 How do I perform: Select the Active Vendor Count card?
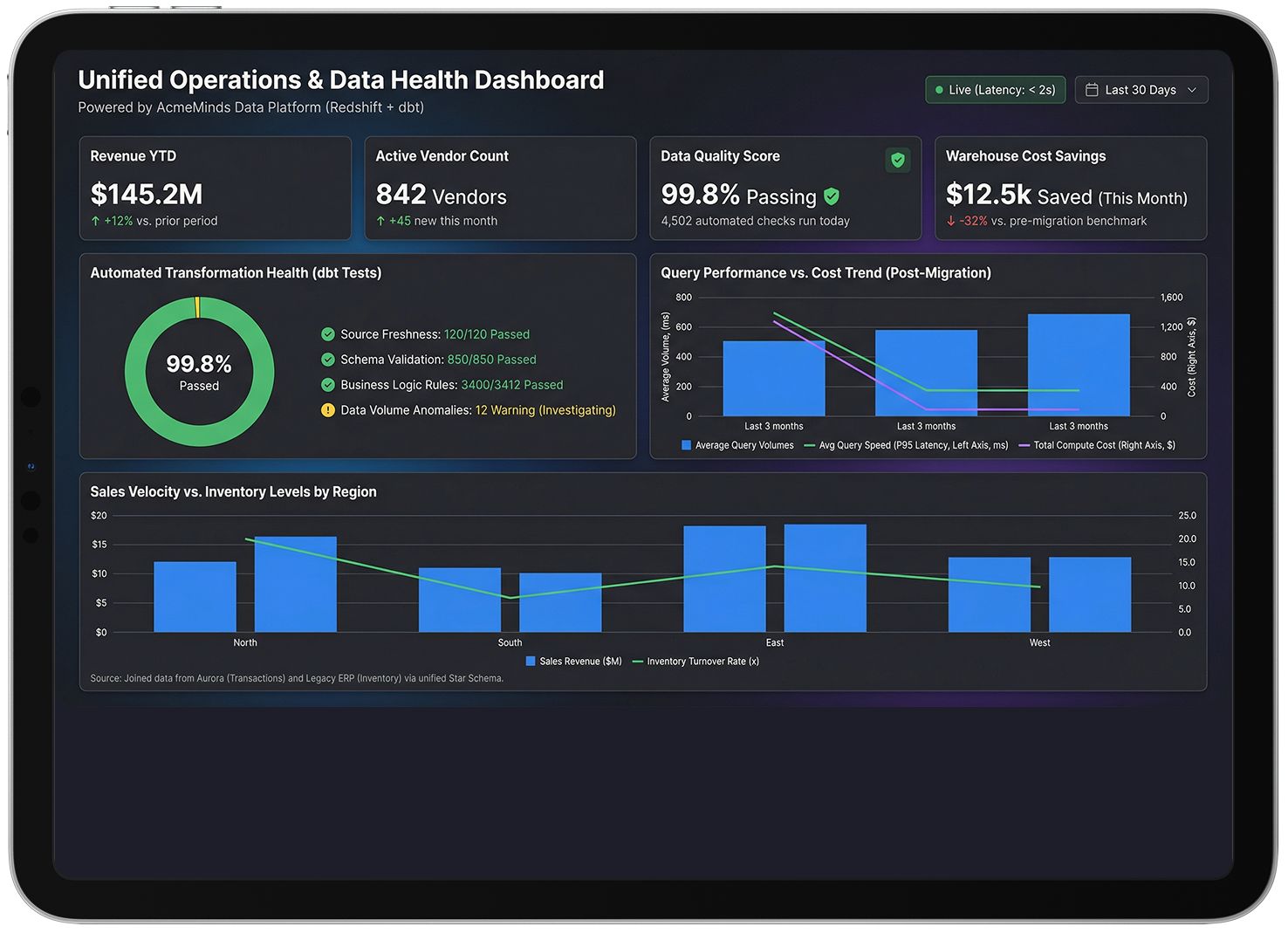click(499, 188)
